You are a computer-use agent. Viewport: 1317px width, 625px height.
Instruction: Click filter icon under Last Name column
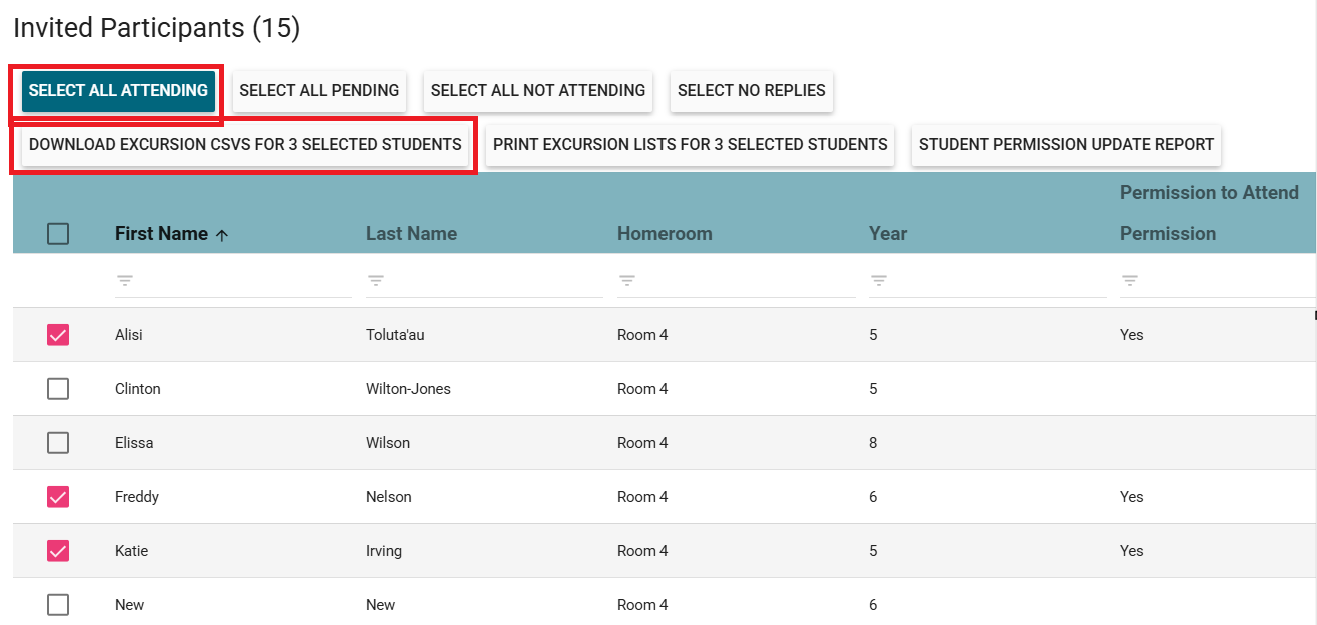(x=375, y=281)
